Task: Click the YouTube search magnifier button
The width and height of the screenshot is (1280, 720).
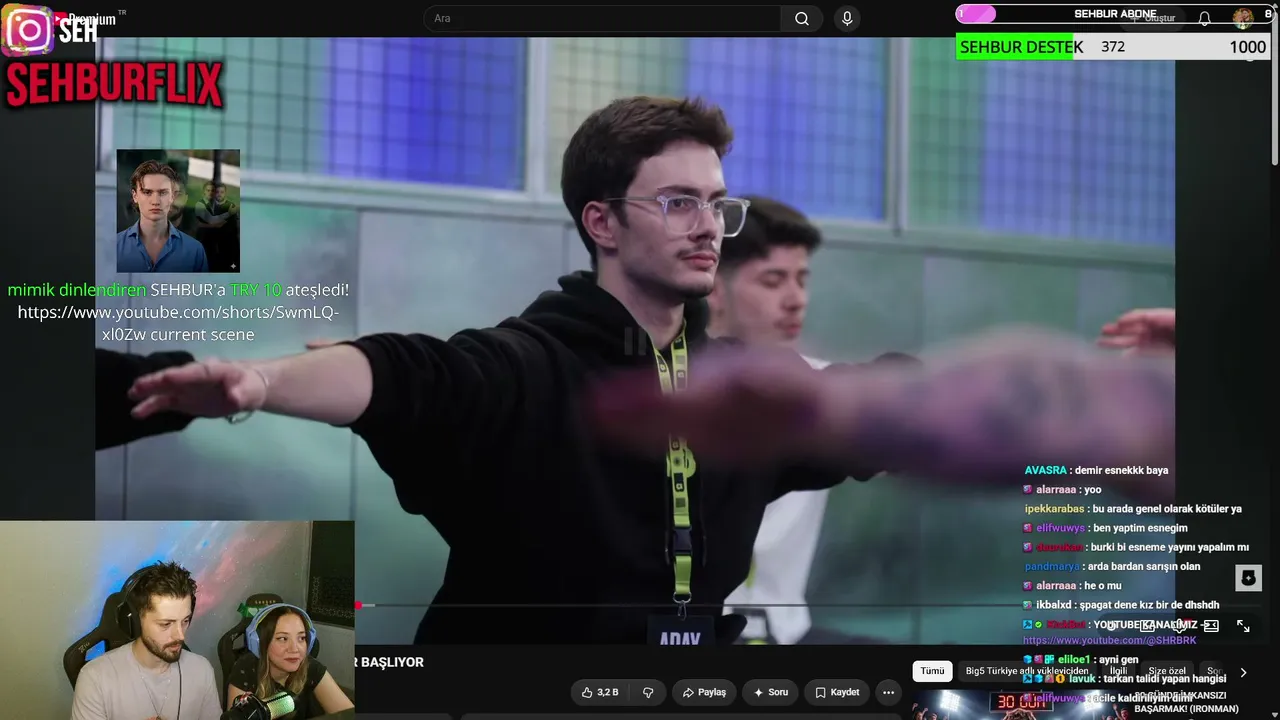Action: coord(802,19)
